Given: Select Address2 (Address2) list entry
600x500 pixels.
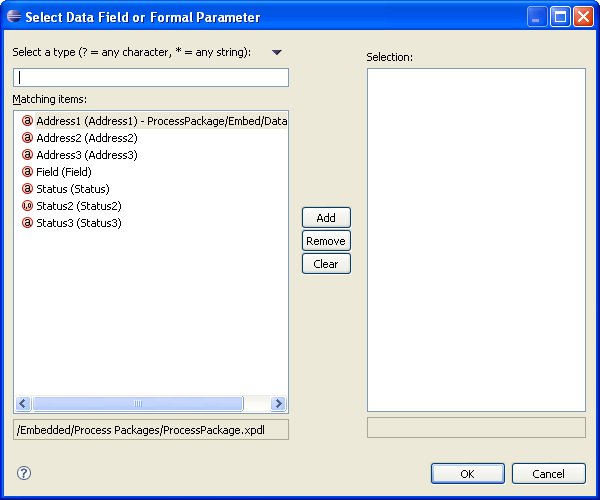Looking at the screenshot, I should (x=86, y=138).
